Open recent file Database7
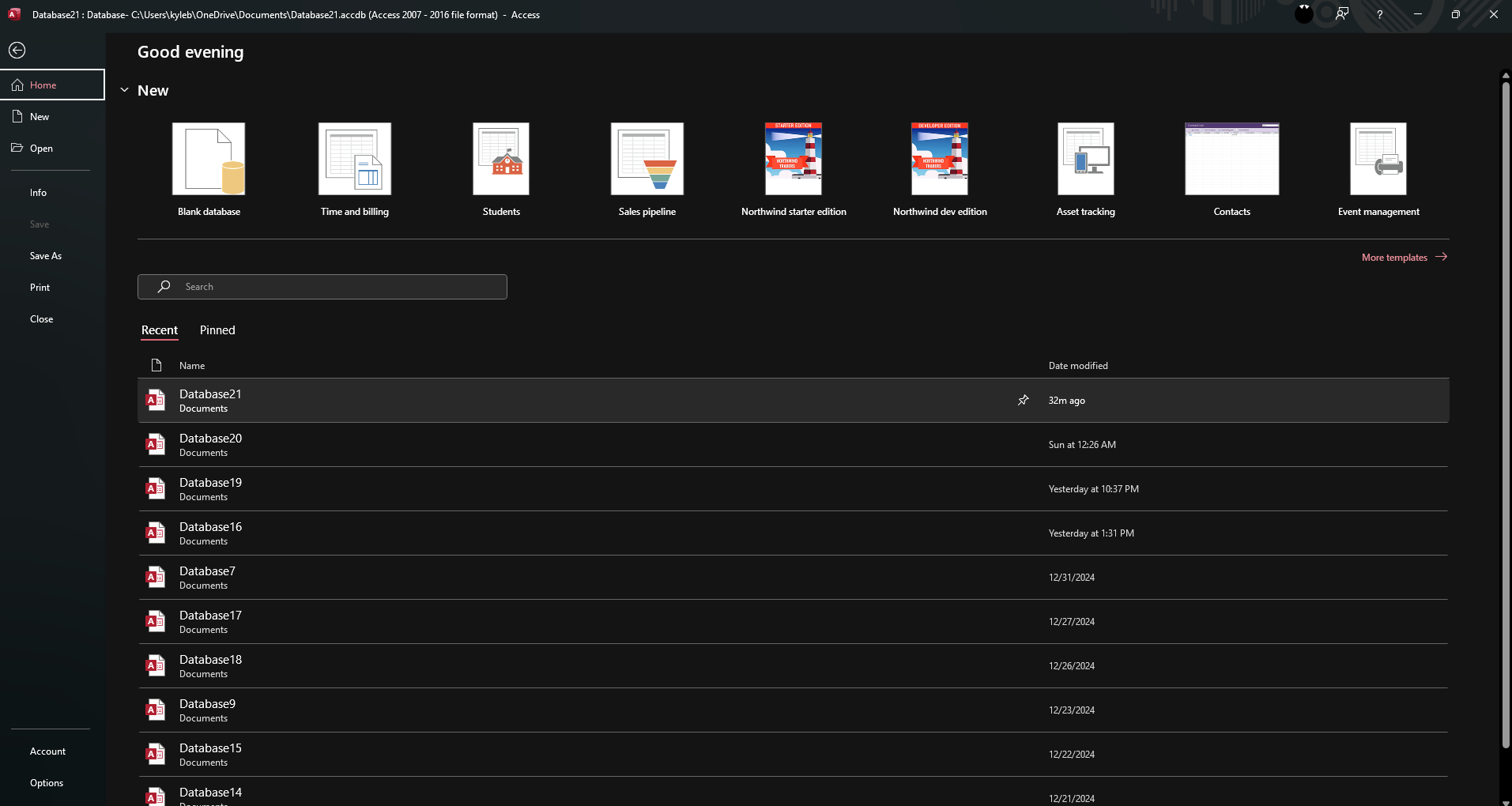 click(793, 578)
